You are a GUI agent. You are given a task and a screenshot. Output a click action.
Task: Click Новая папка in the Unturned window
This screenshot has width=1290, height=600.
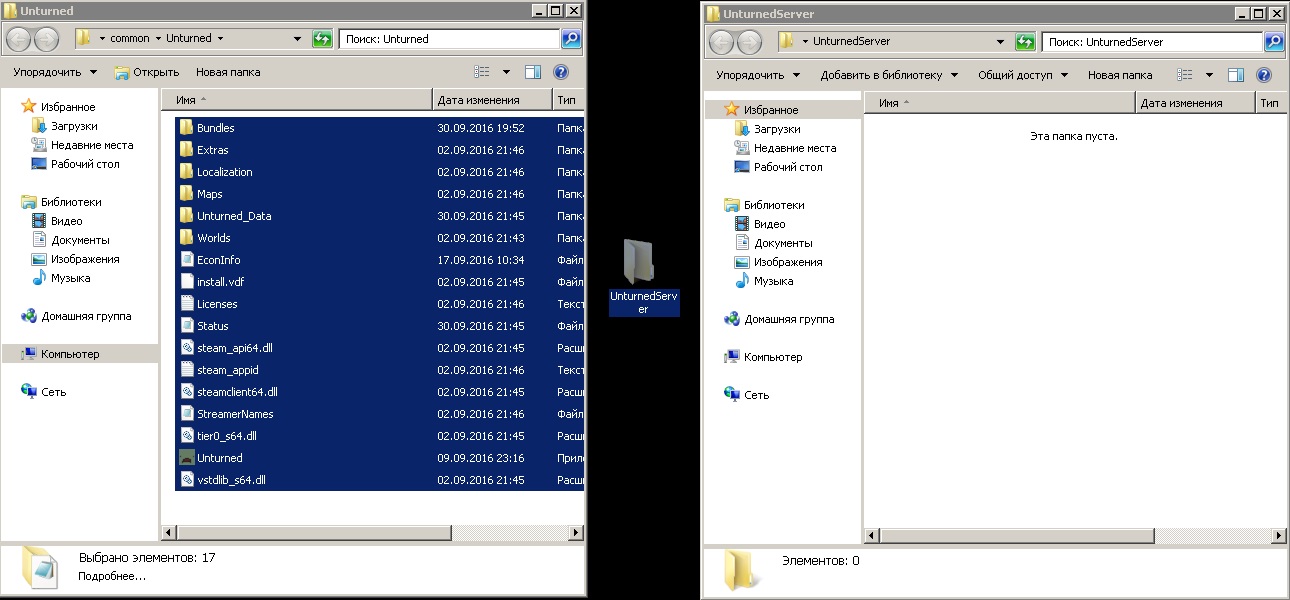[x=228, y=72]
